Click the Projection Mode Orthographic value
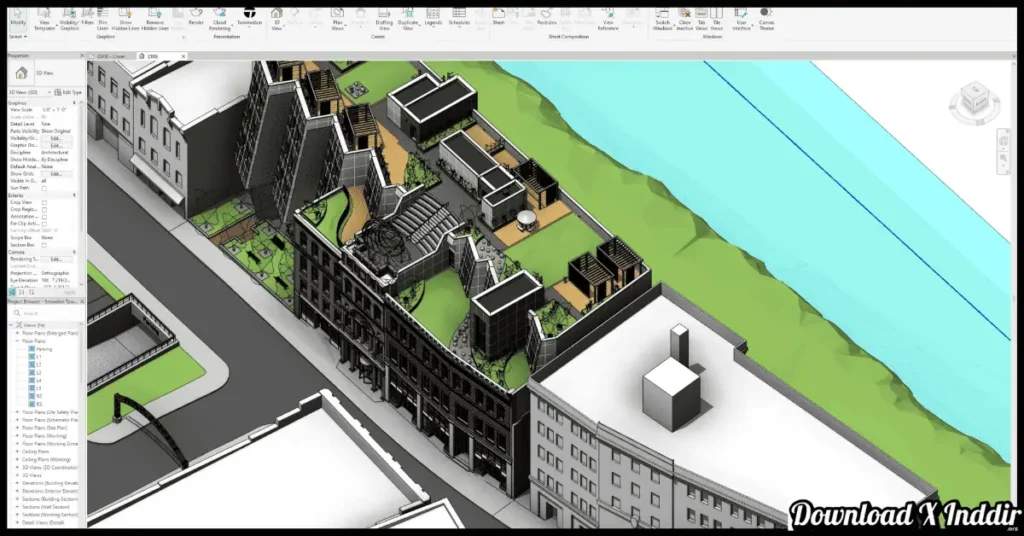Screen dimensions: 1024x536 (56, 273)
